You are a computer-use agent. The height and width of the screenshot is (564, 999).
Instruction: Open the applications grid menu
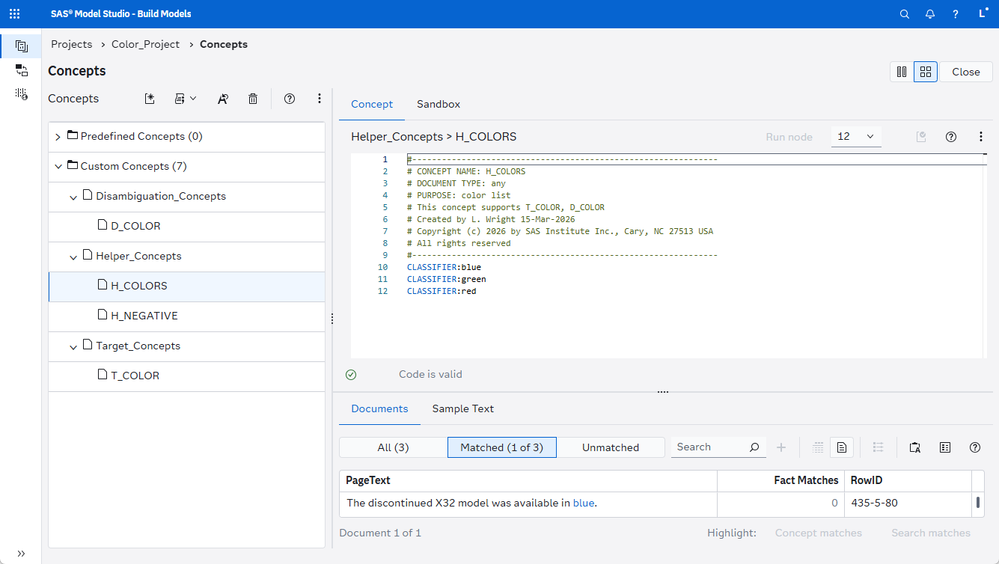(15, 13)
